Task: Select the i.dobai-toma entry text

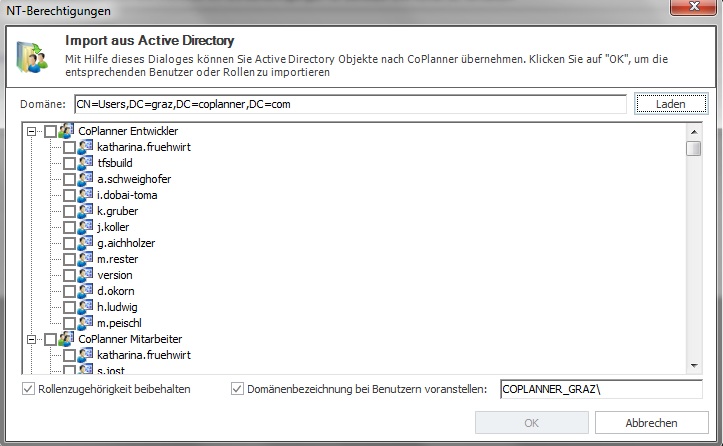Action: [x=127, y=195]
